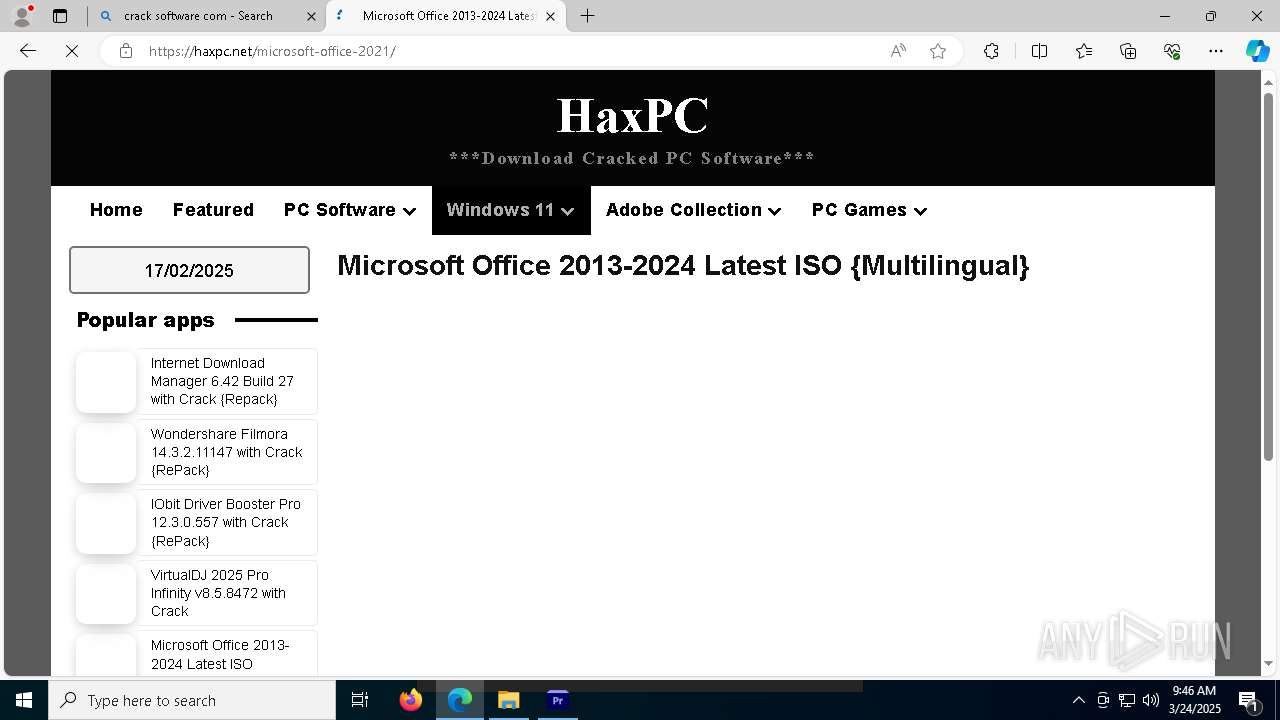1280x720 pixels.
Task: Open the notification center icon
Action: pyautogui.click(x=1249, y=700)
